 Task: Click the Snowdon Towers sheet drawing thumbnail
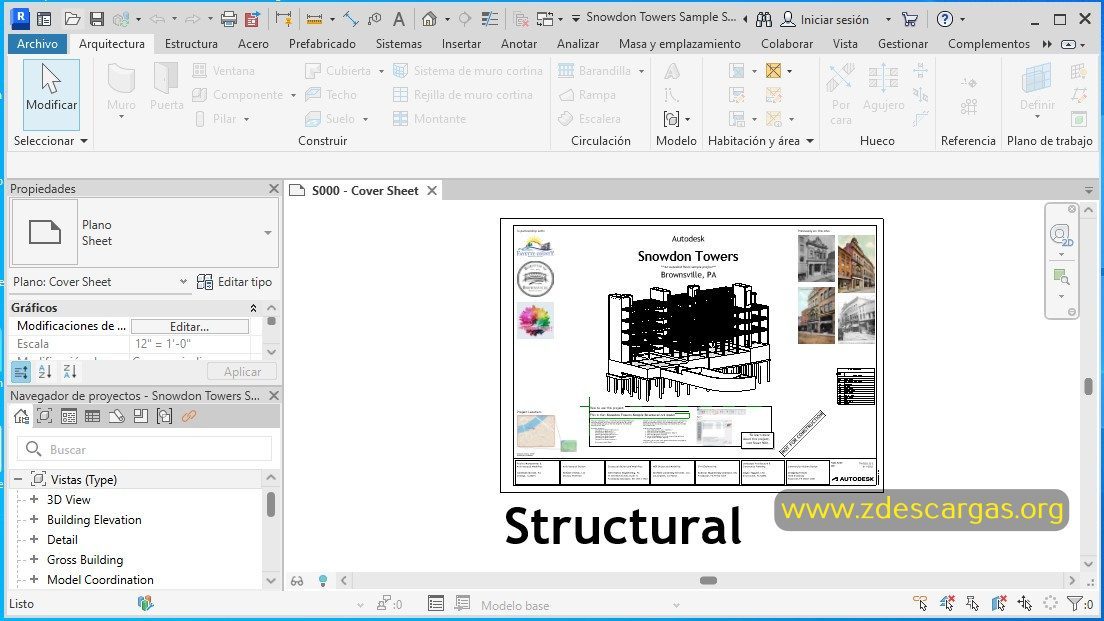(x=691, y=355)
